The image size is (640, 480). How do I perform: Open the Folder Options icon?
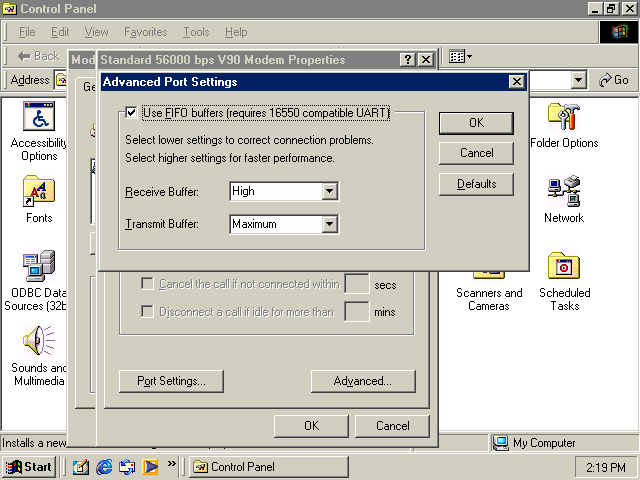tap(564, 117)
